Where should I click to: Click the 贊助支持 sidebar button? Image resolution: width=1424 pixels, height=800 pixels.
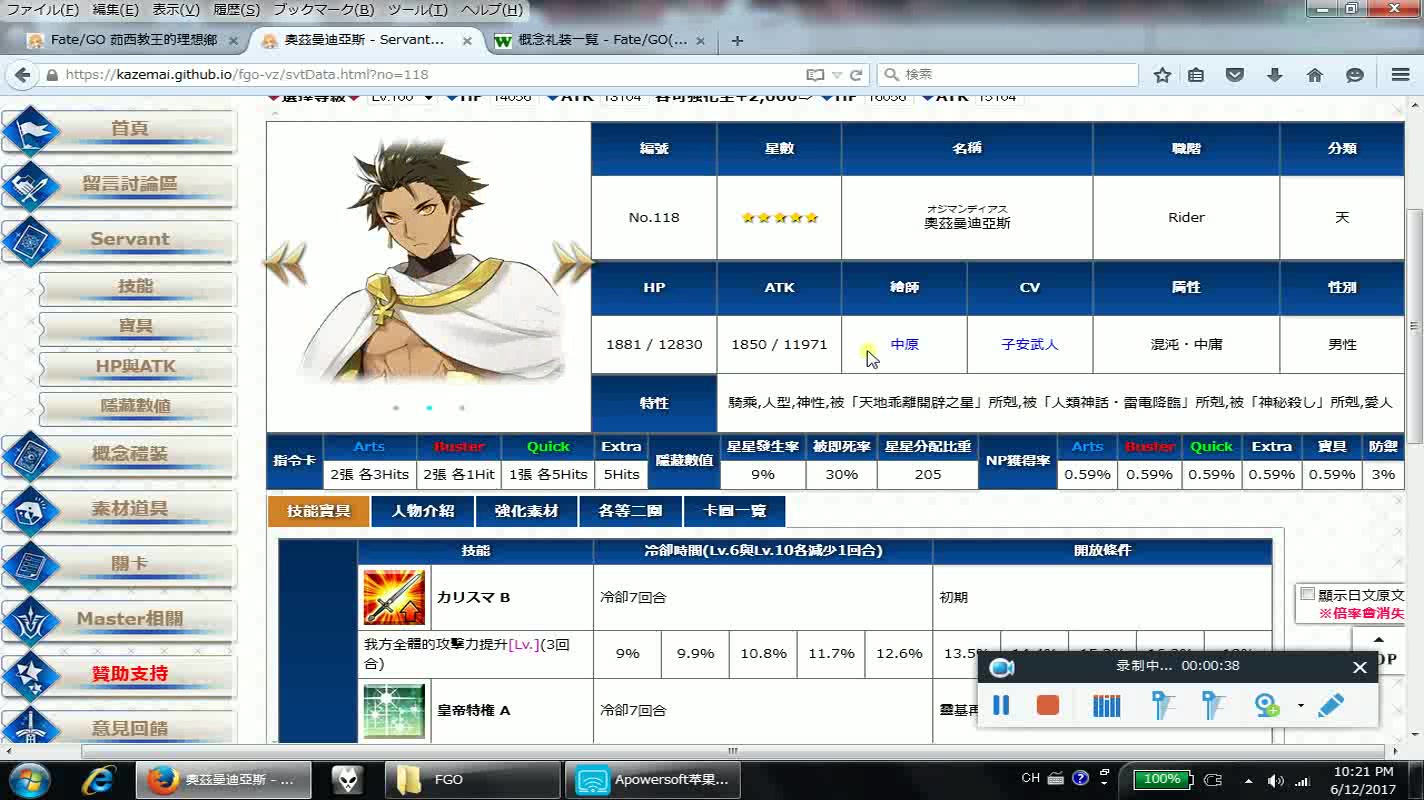pyautogui.click(x=119, y=674)
